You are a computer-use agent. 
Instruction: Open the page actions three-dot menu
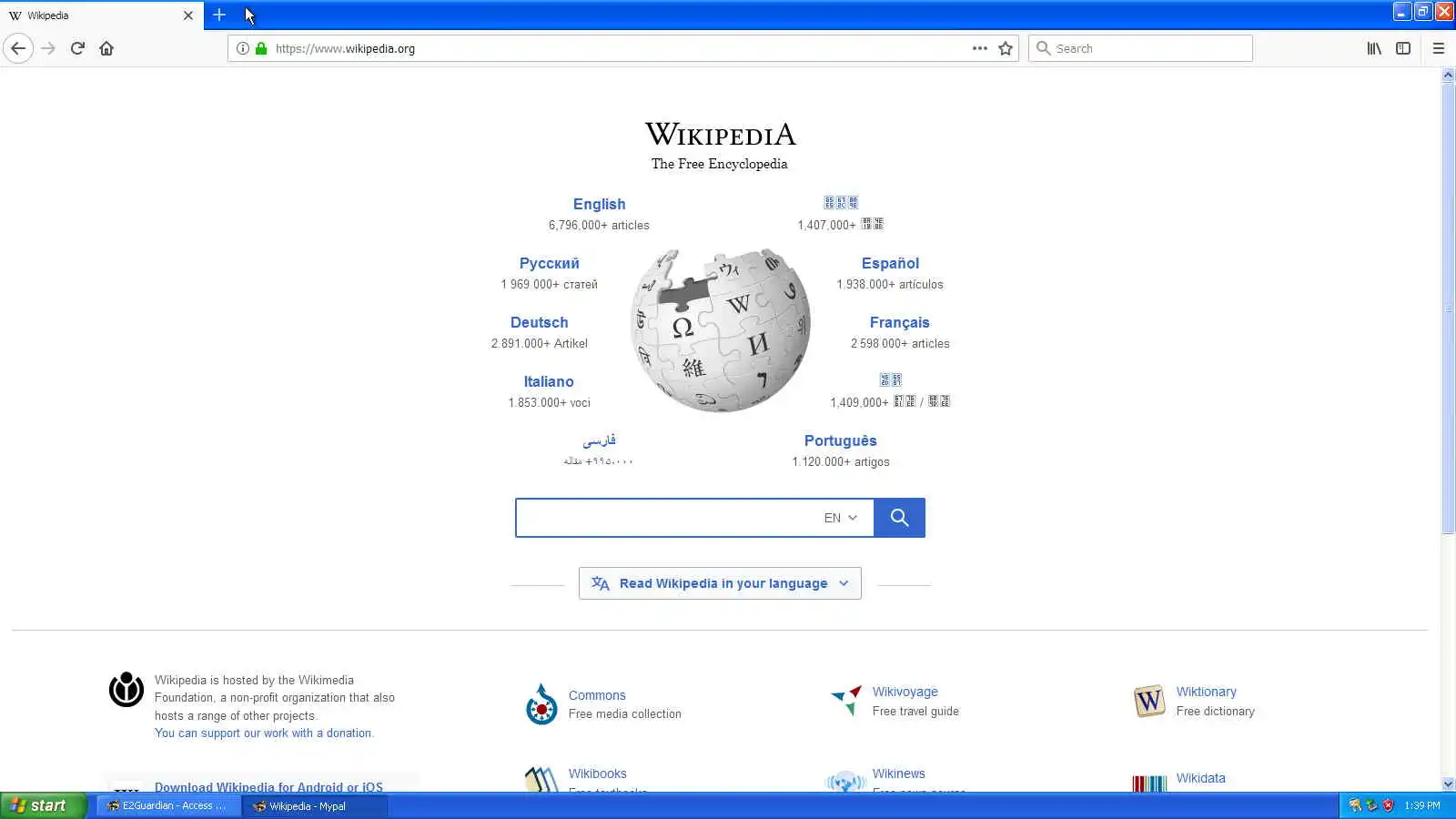click(979, 48)
